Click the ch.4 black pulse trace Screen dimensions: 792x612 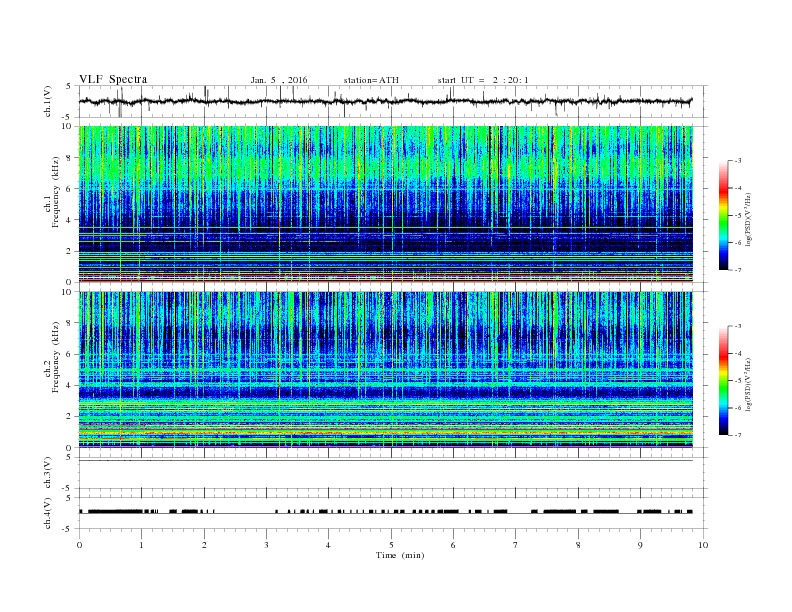click(x=385, y=512)
